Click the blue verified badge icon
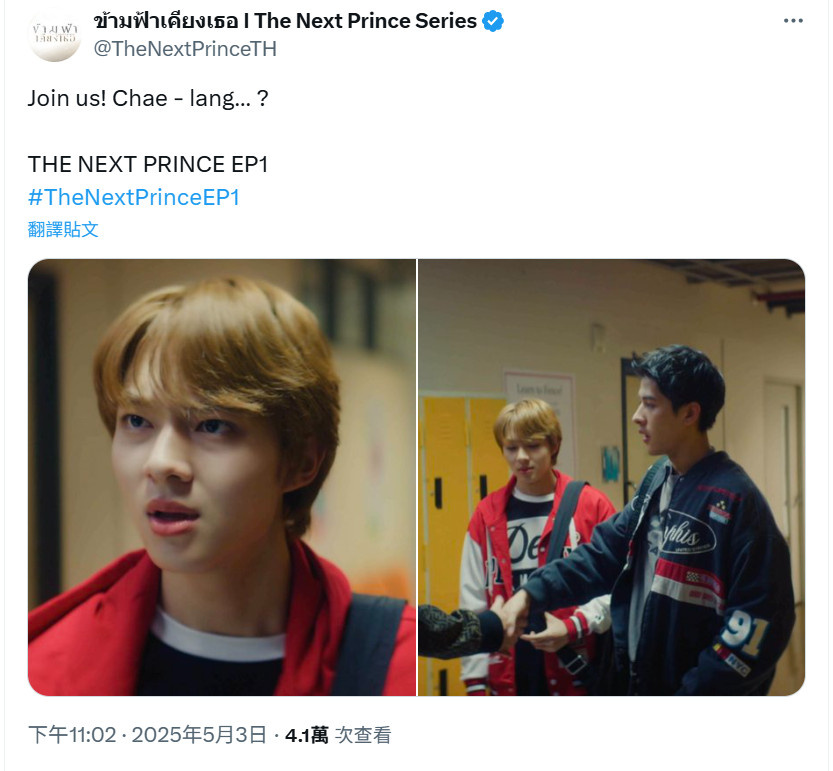 tap(492, 21)
